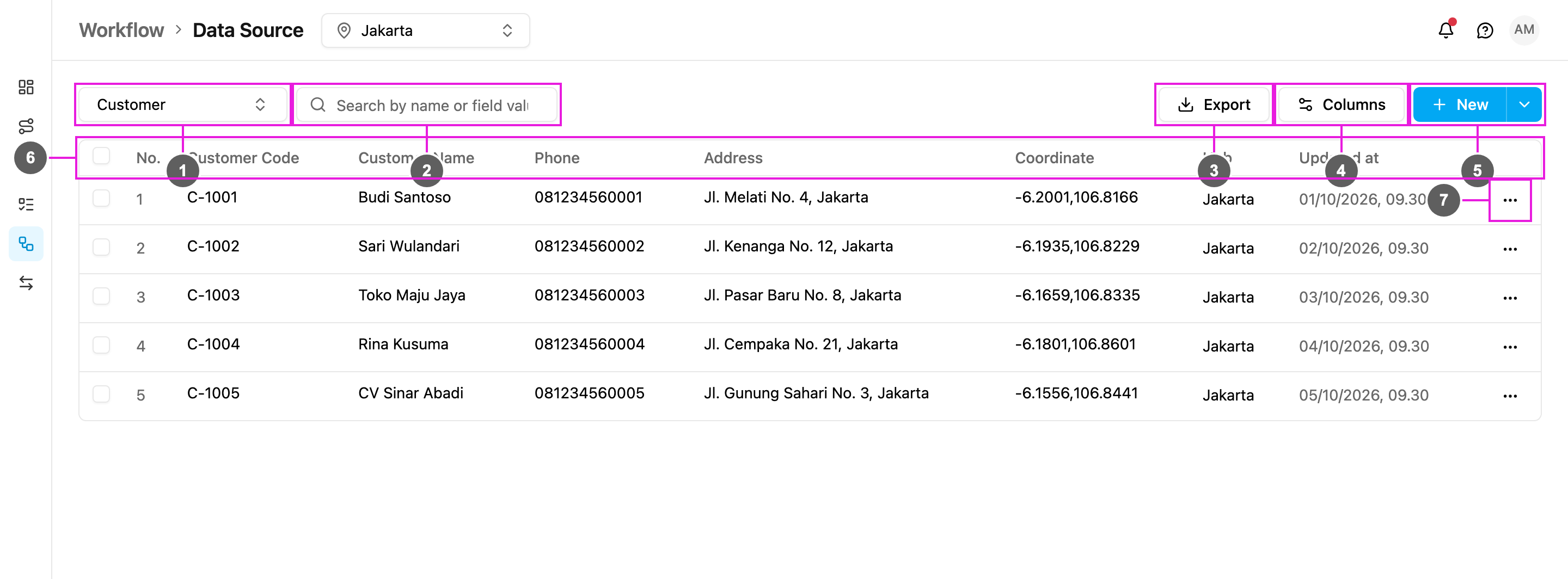1568x579 pixels.
Task: Click phone number 081234560001
Action: tap(588, 197)
